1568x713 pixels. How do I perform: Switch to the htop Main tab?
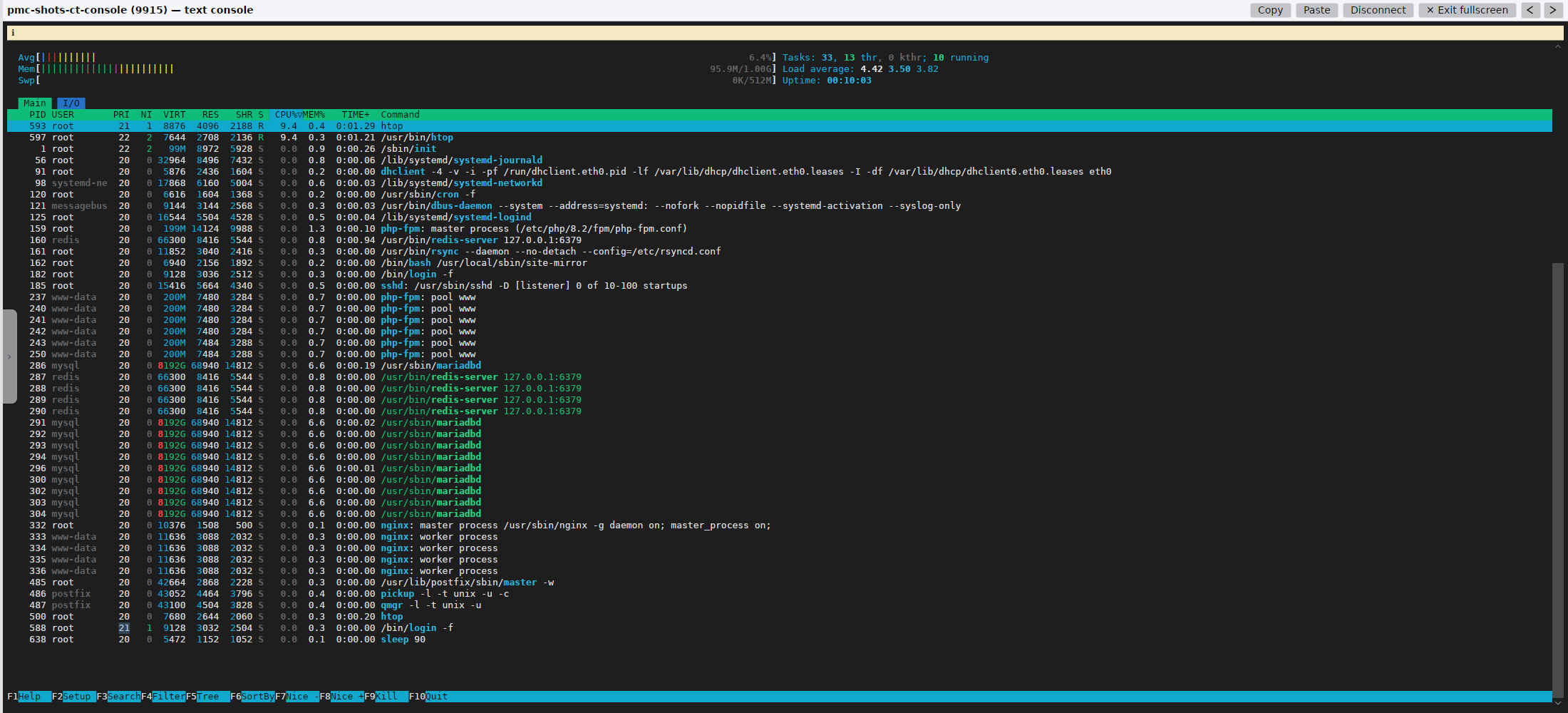tap(34, 103)
